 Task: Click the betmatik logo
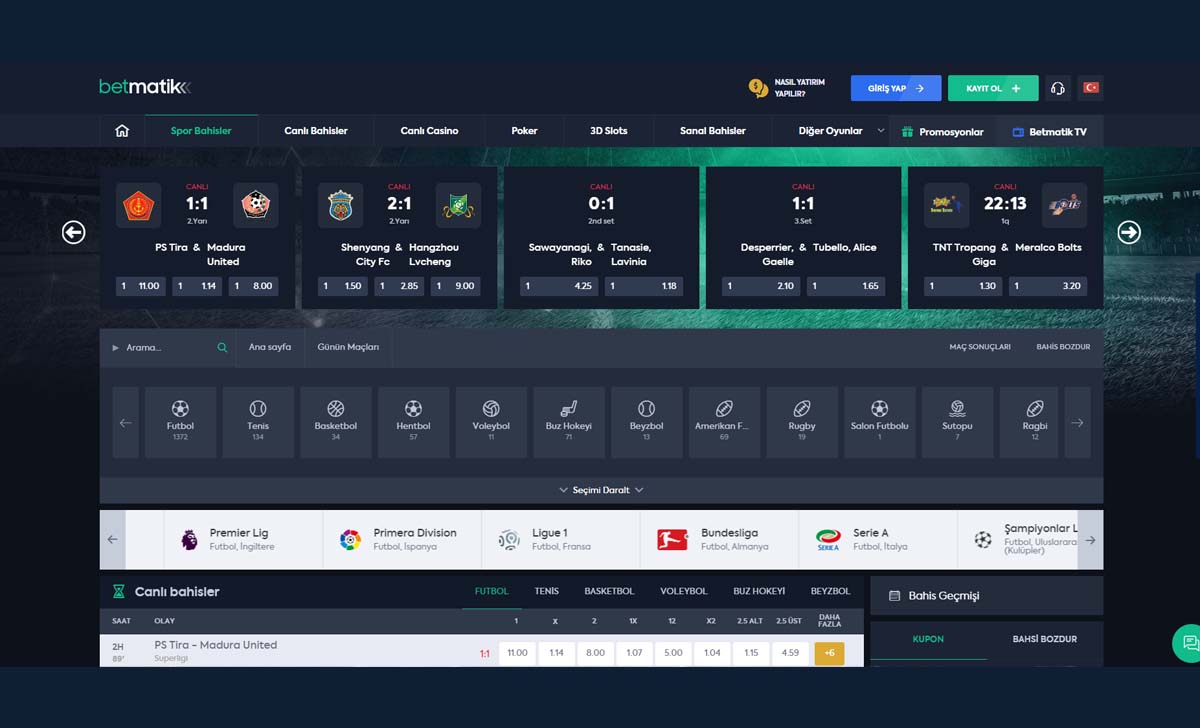click(145, 87)
